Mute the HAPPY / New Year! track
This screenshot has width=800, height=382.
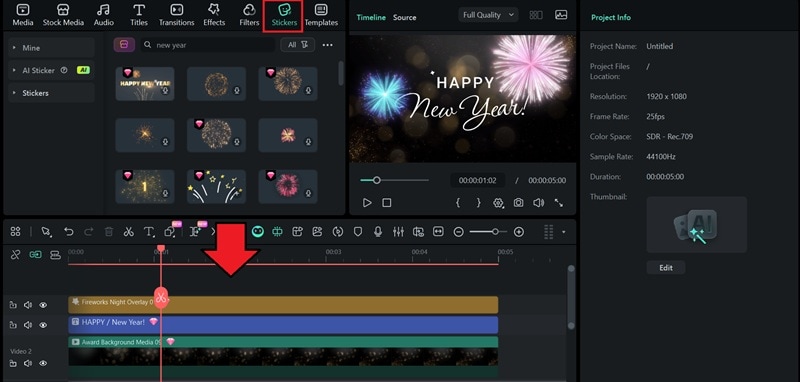tap(28, 325)
